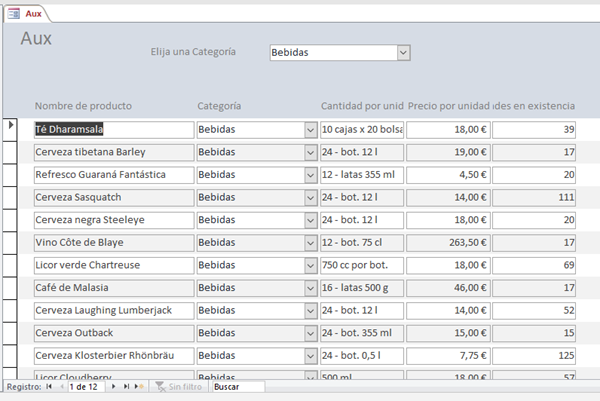The image size is (600, 401).
Task: Go to the next record
Action: point(113,386)
